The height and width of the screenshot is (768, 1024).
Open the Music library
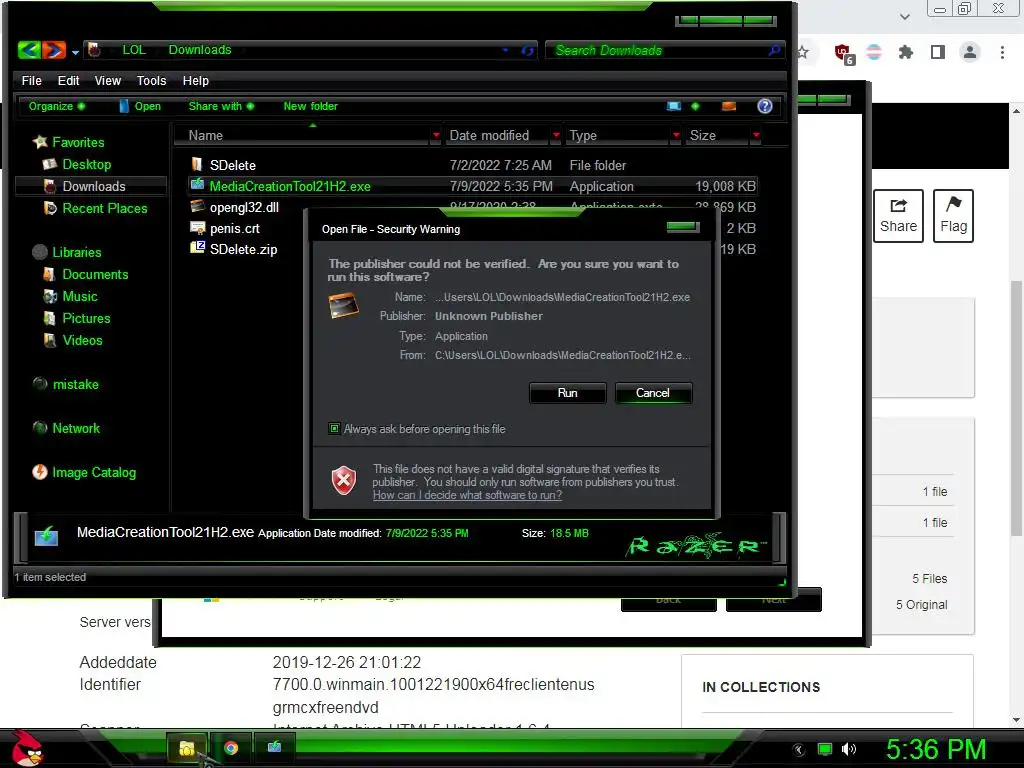(x=80, y=296)
